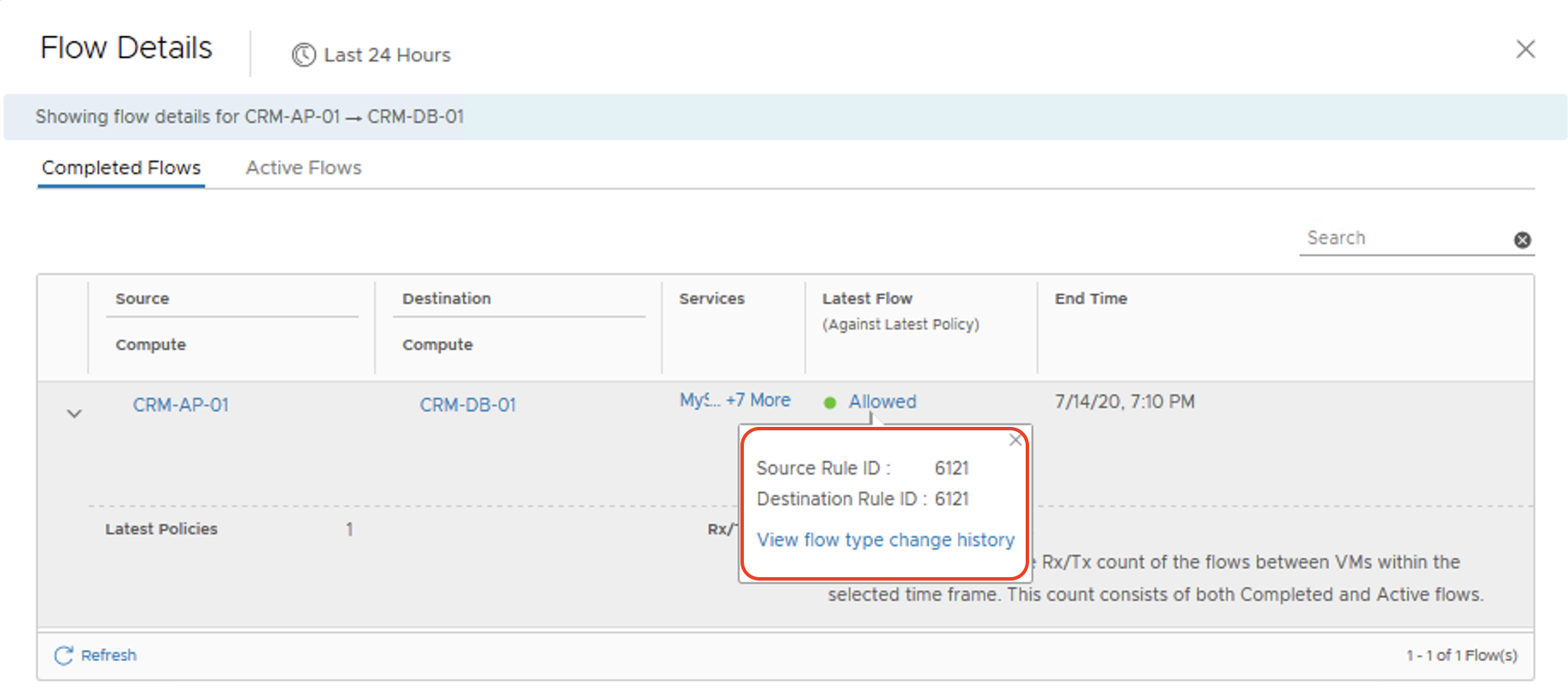Open the CRM-DB-01 destination VM link

click(x=467, y=405)
